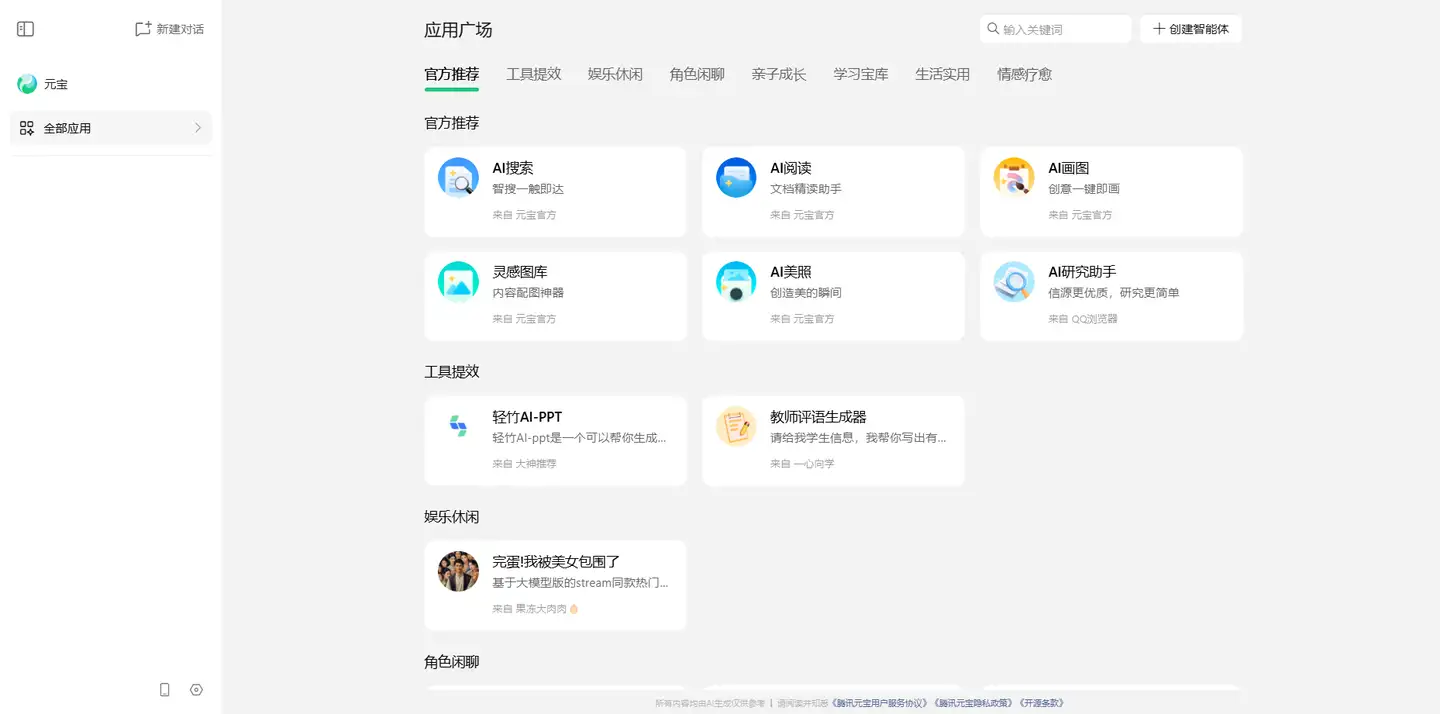Click the AI阅读 app icon
Image resolution: width=1440 pixels, height=714 pixels.
click(x=736, y=178)
